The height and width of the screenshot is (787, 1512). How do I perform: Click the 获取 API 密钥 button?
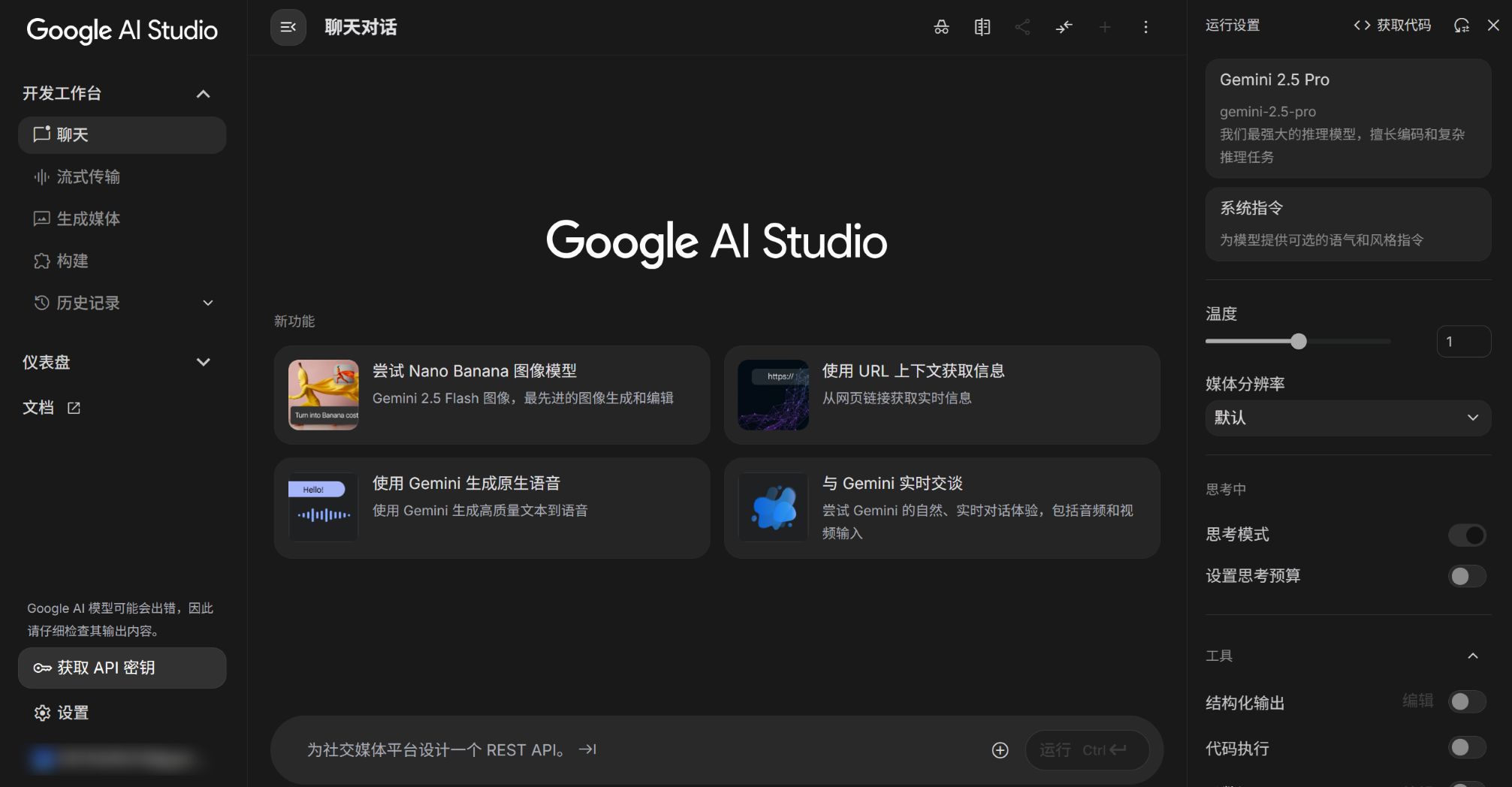coord(122,668)
